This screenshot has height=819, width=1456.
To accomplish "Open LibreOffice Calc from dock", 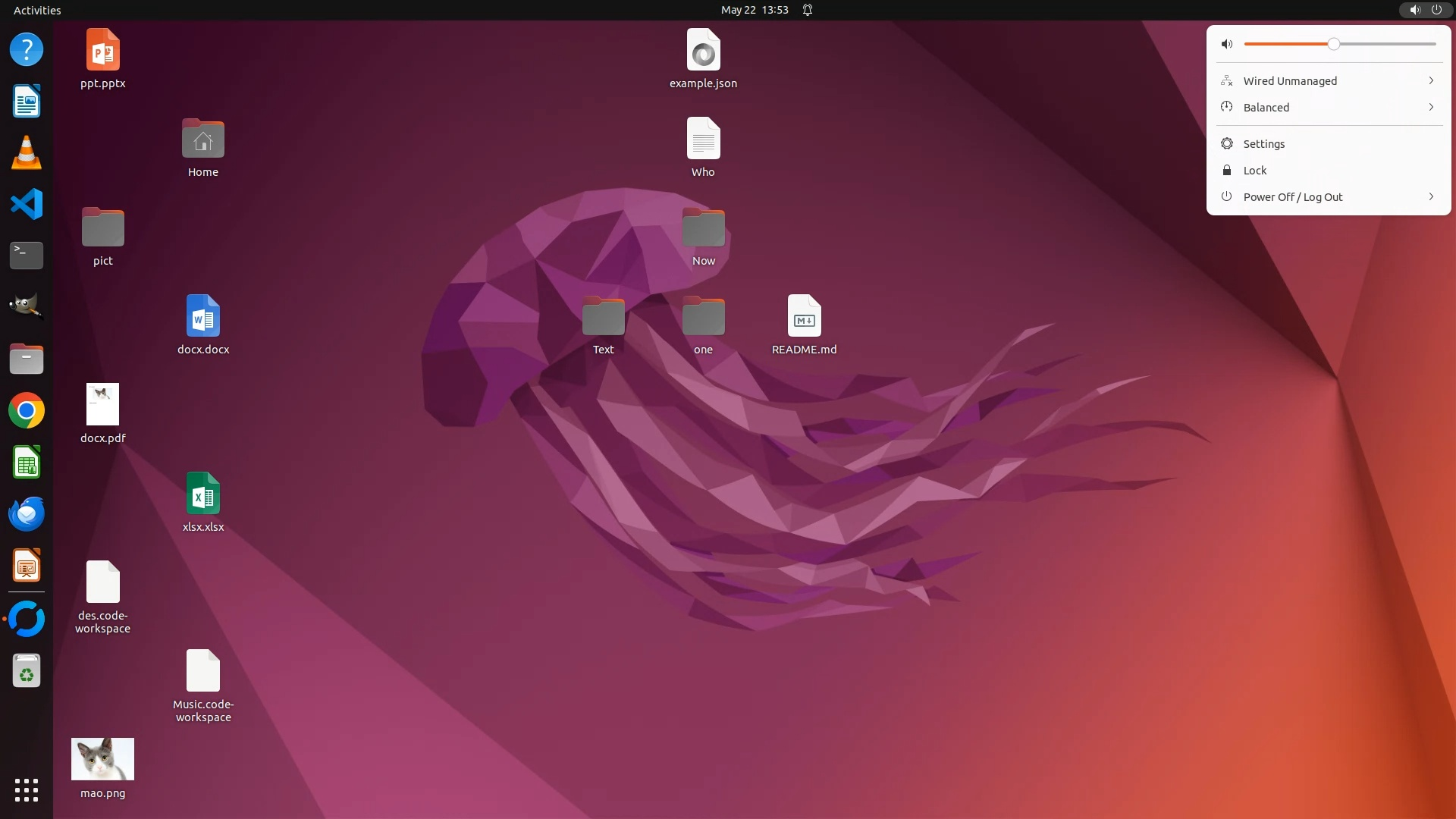I will click(27, 463).
